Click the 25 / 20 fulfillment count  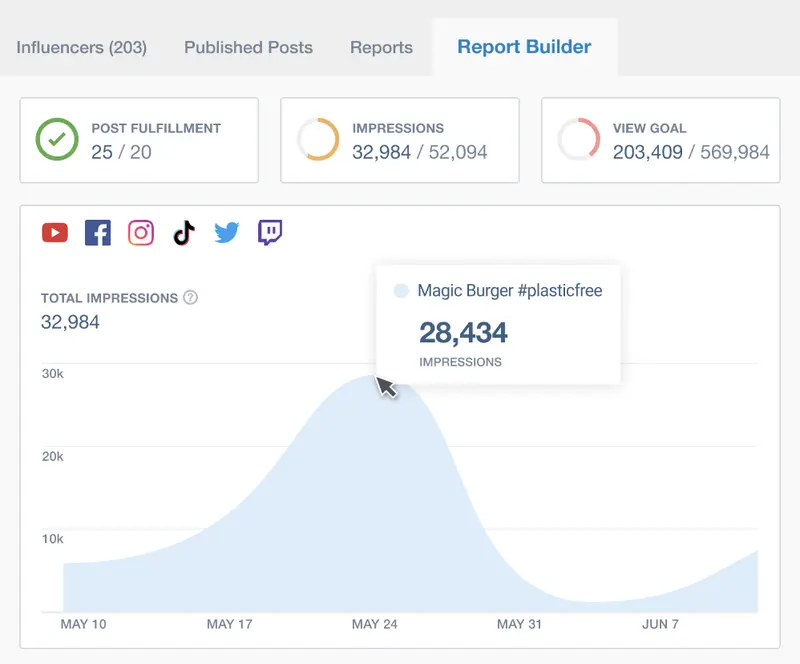[x=120, y=150]
